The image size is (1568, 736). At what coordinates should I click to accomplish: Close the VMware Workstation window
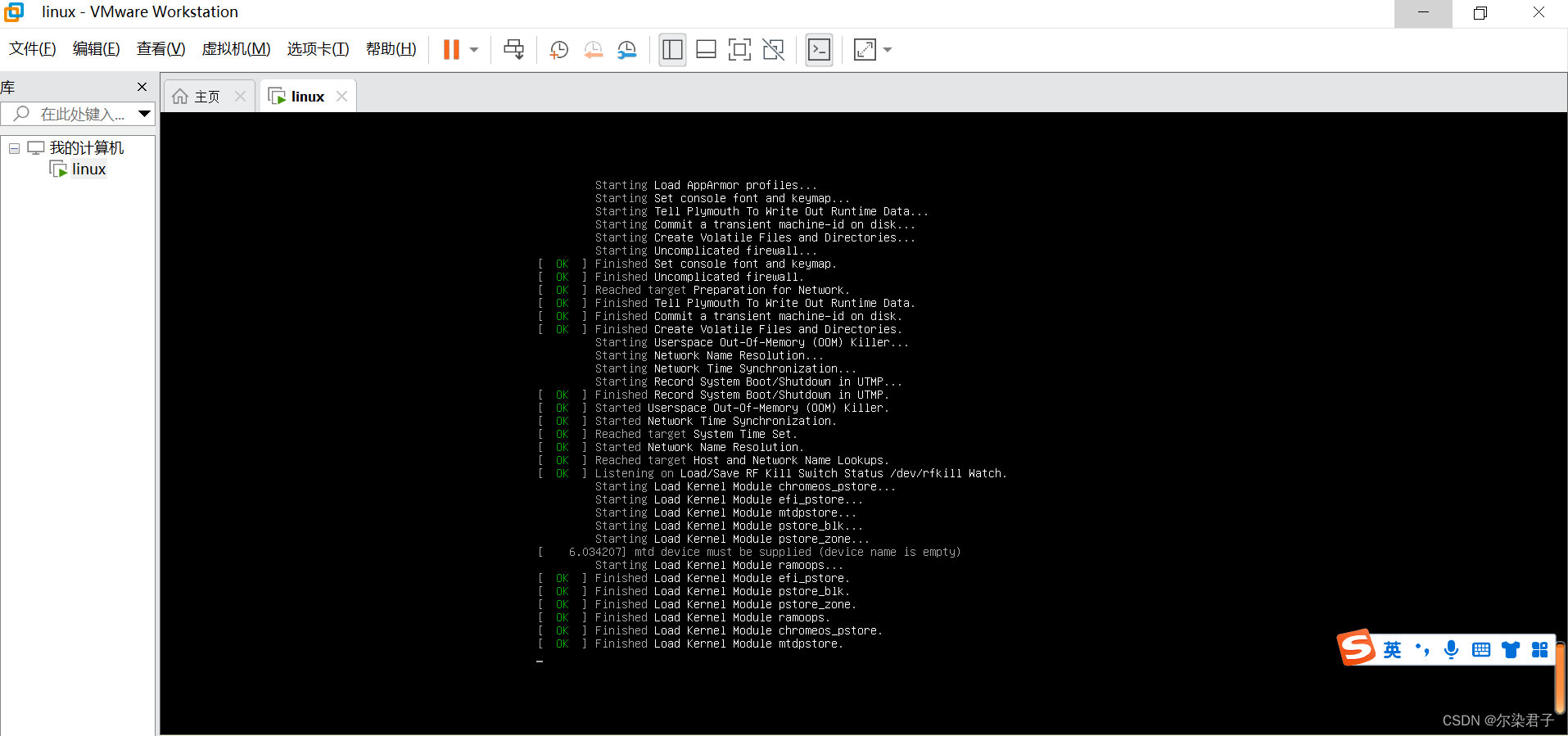click(1539, 13)
